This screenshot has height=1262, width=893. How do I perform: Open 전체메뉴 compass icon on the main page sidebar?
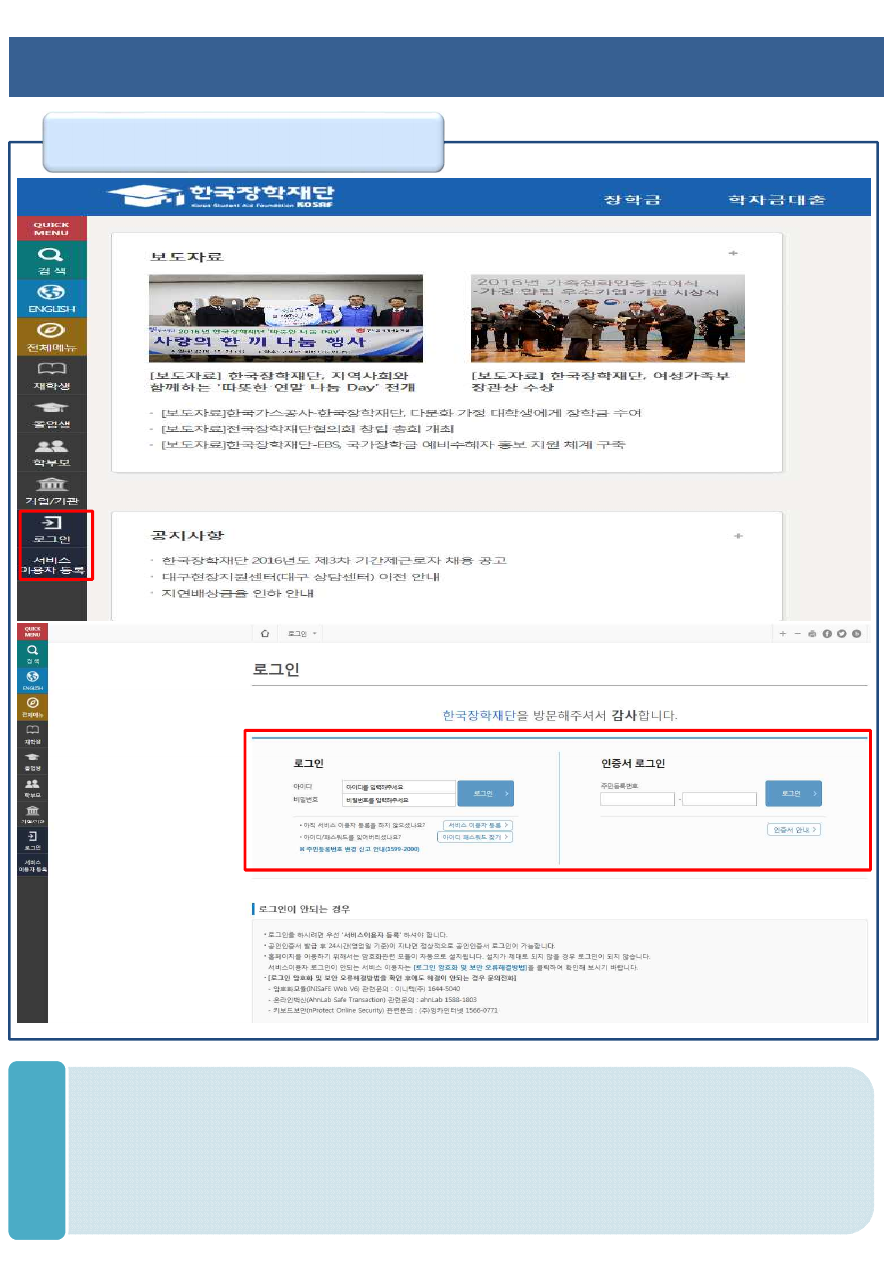52,337
